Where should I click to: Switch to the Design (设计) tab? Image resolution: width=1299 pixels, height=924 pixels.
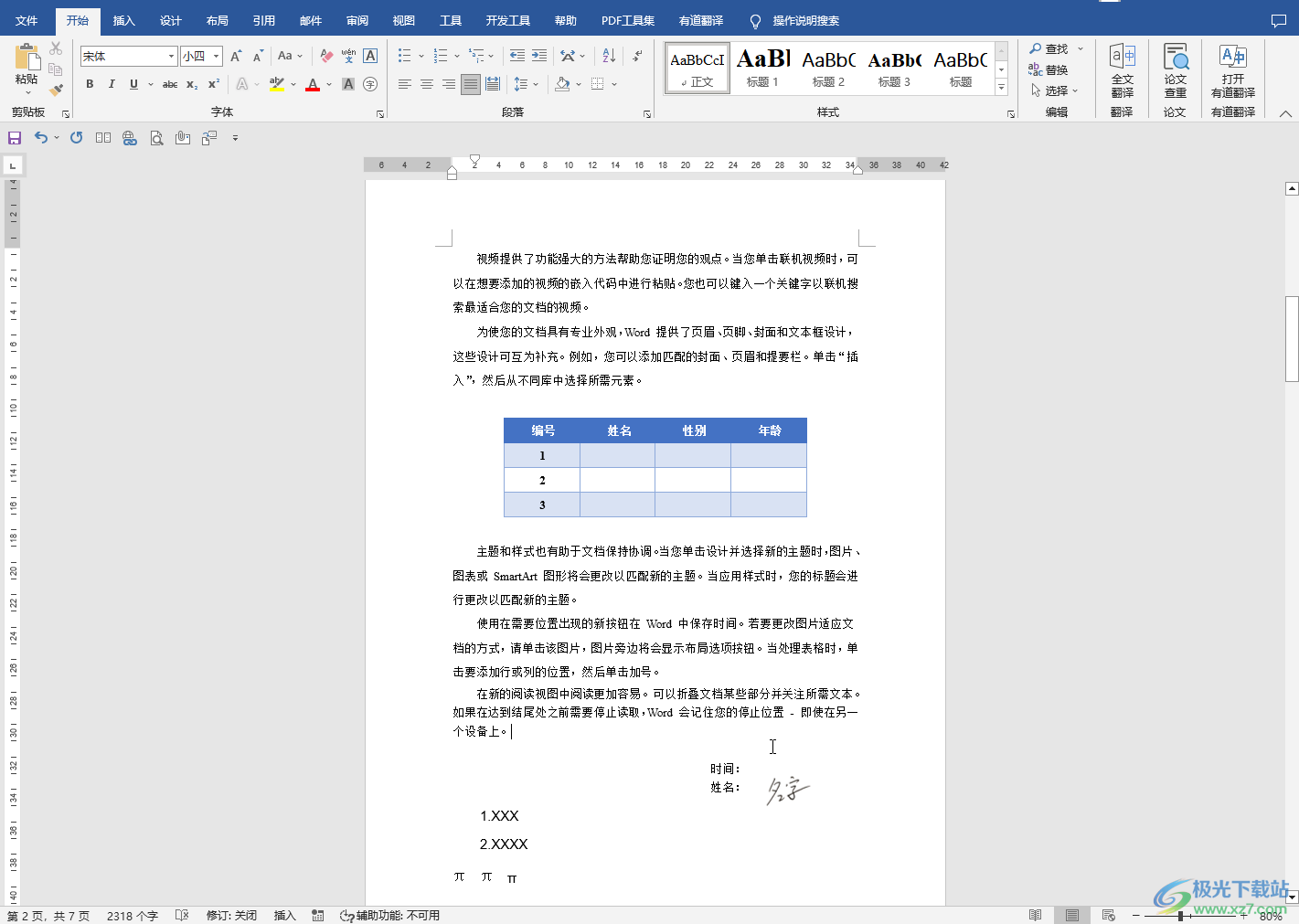click(x=170, y=20)
